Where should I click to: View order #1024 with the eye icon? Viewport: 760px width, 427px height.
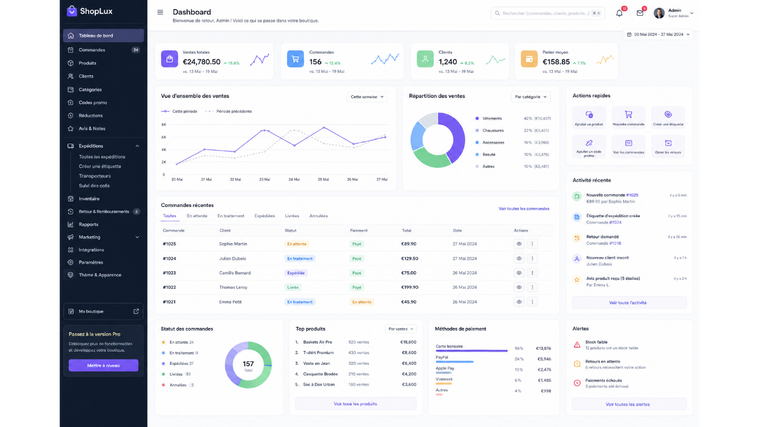[x=519, y=258]
